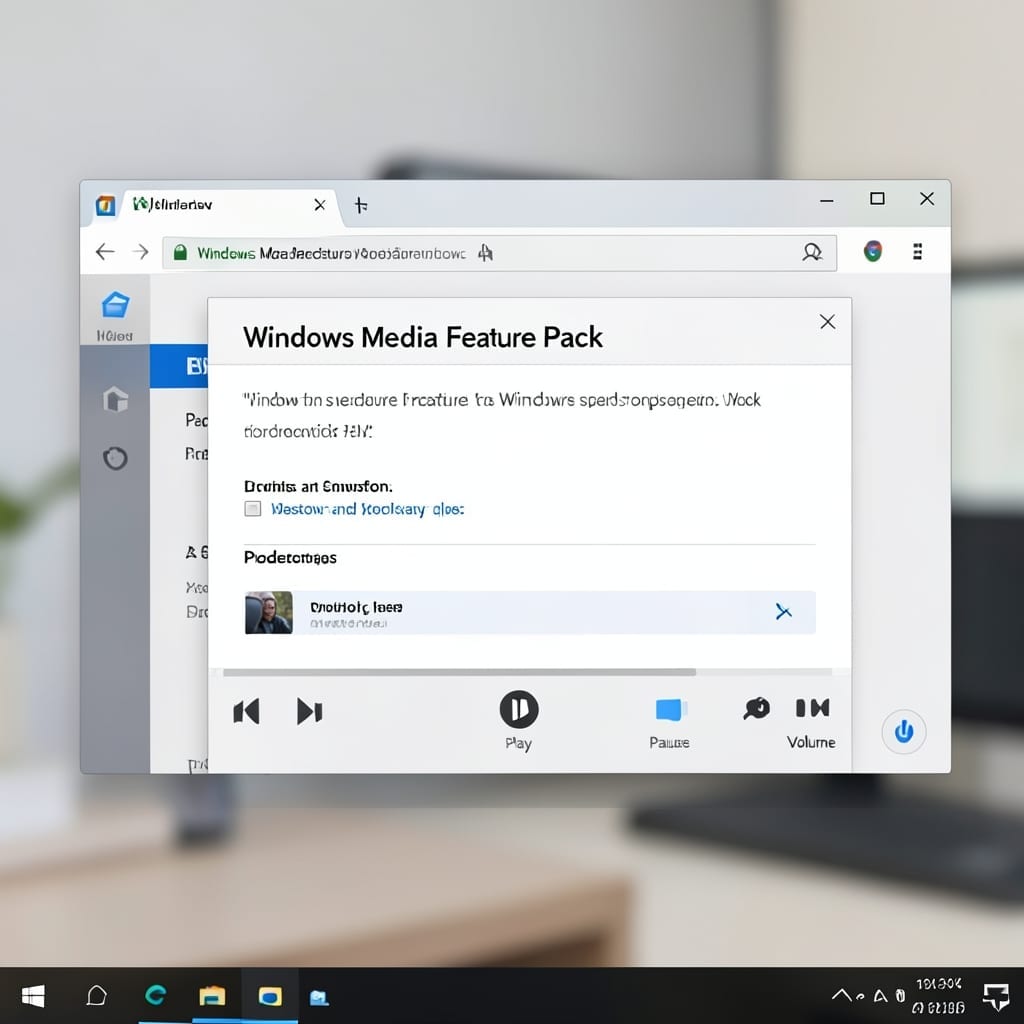Click the speech bubble icon beside Volume
Screen dimensions: 1024x1024
756,709
